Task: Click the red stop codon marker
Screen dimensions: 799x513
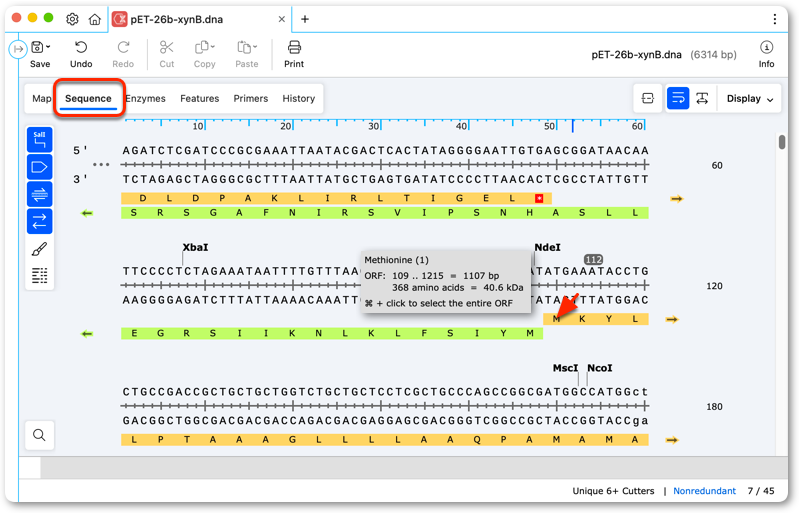Action: click(539, 198)
